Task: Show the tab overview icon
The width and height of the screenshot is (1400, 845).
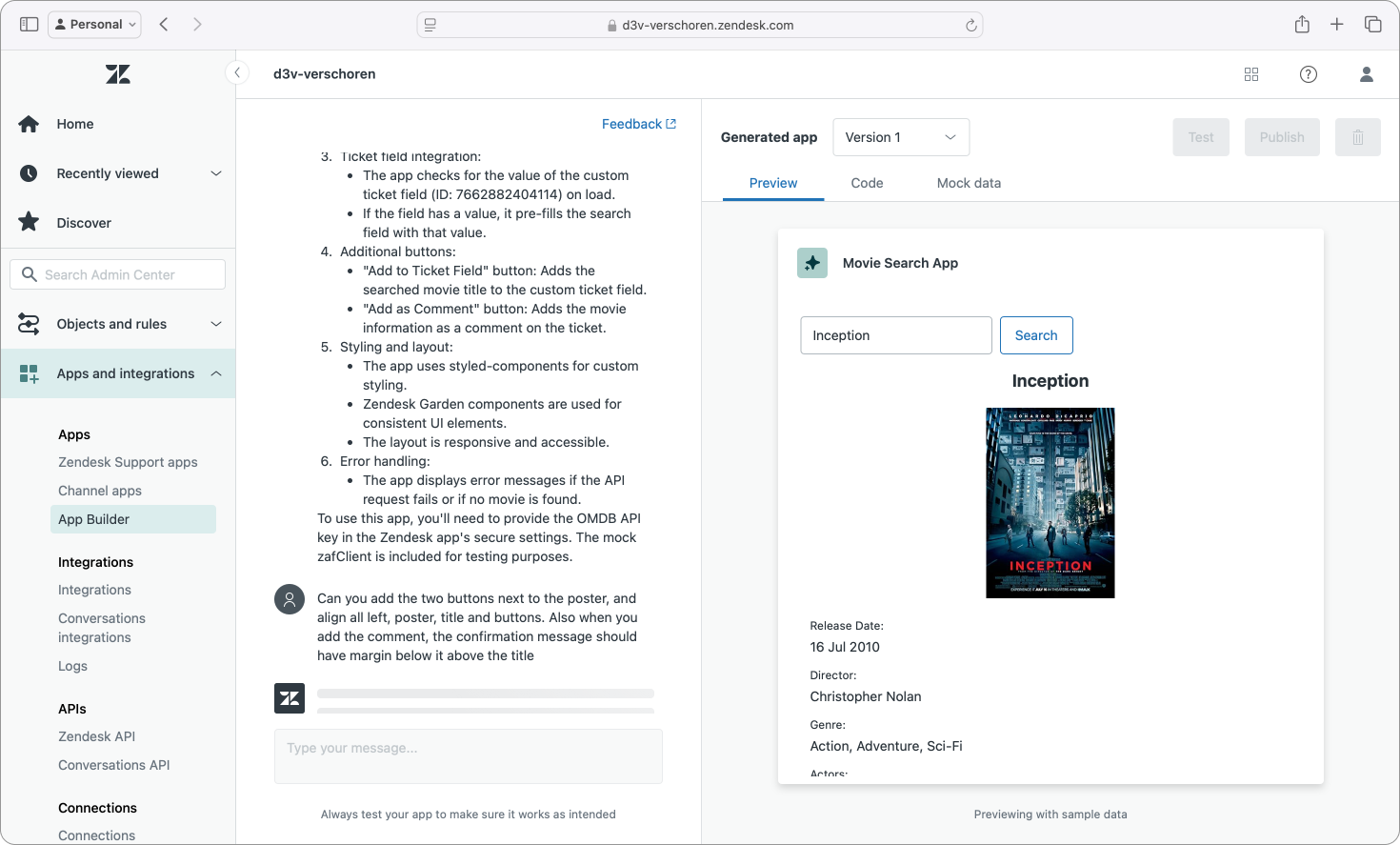Action: [1372, 24]
